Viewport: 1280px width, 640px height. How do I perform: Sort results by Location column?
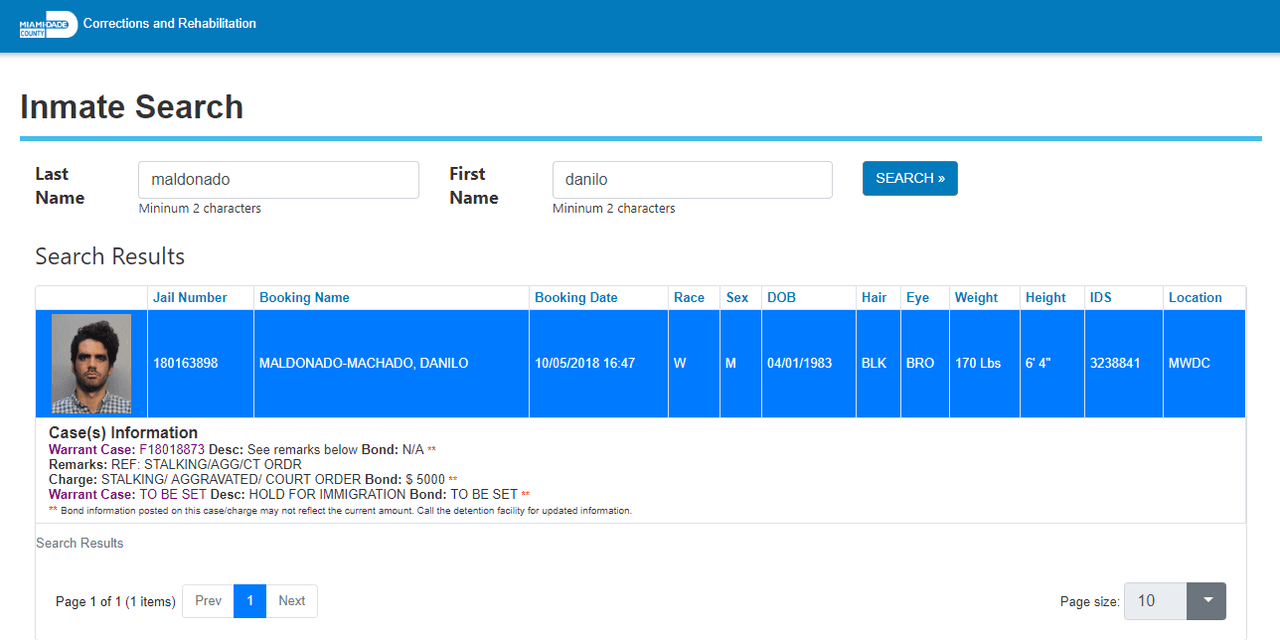(x=1195, y=298)
